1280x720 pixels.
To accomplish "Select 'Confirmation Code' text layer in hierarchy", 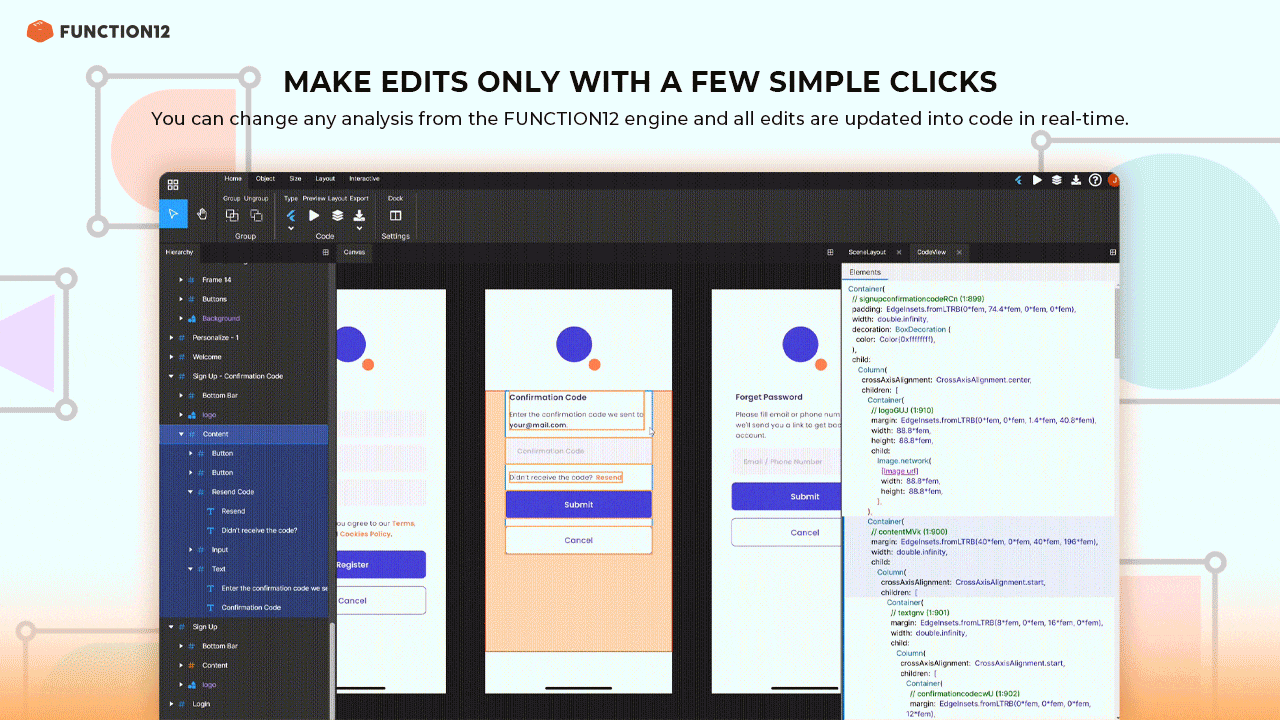I will coord(251,607).
